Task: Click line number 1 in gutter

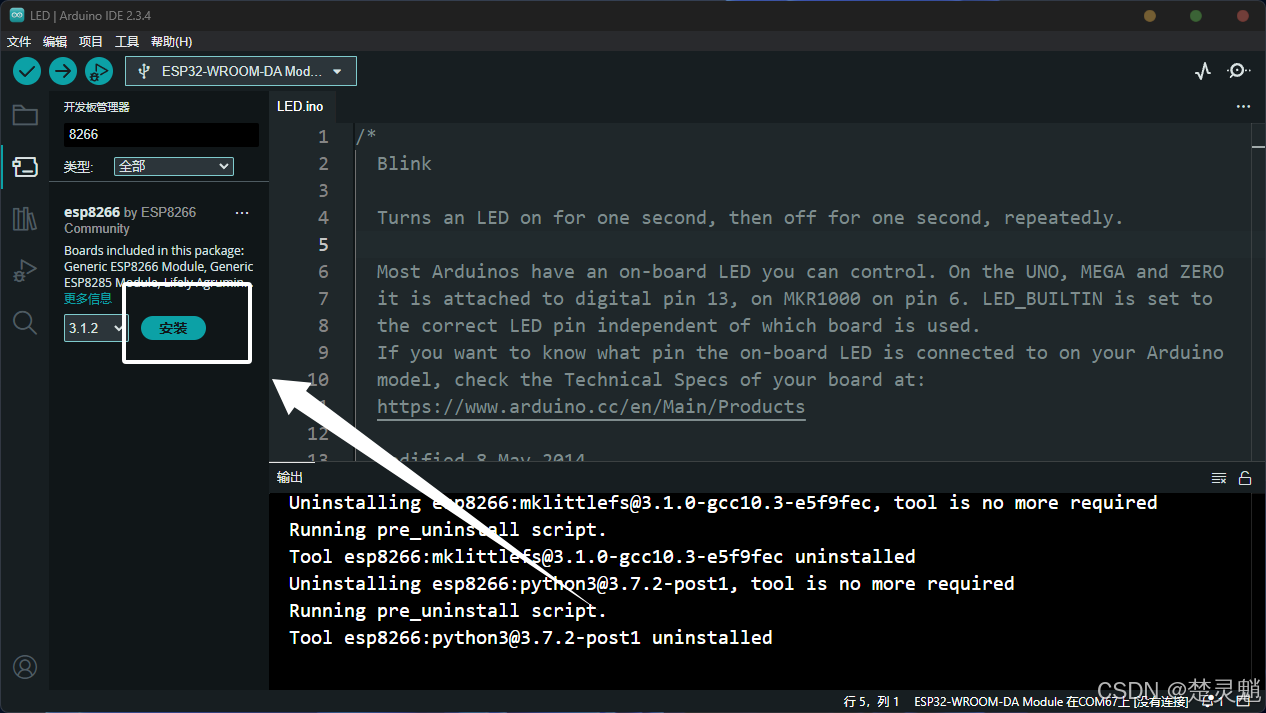Action: click(323, 137)
